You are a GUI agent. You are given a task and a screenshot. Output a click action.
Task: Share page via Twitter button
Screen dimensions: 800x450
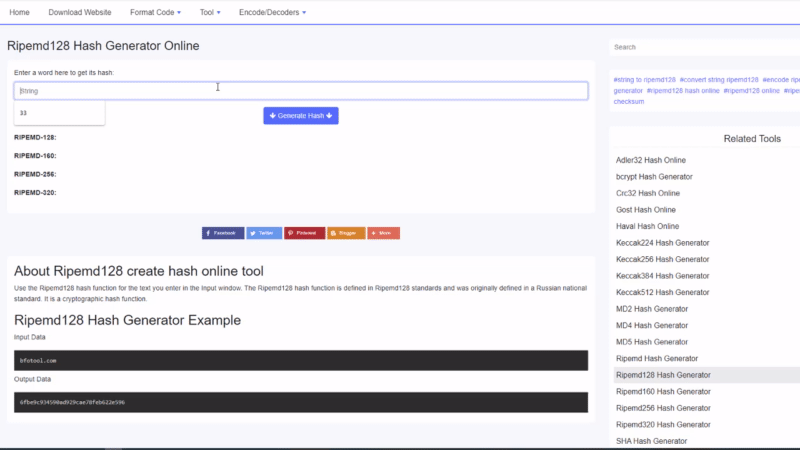264,233
